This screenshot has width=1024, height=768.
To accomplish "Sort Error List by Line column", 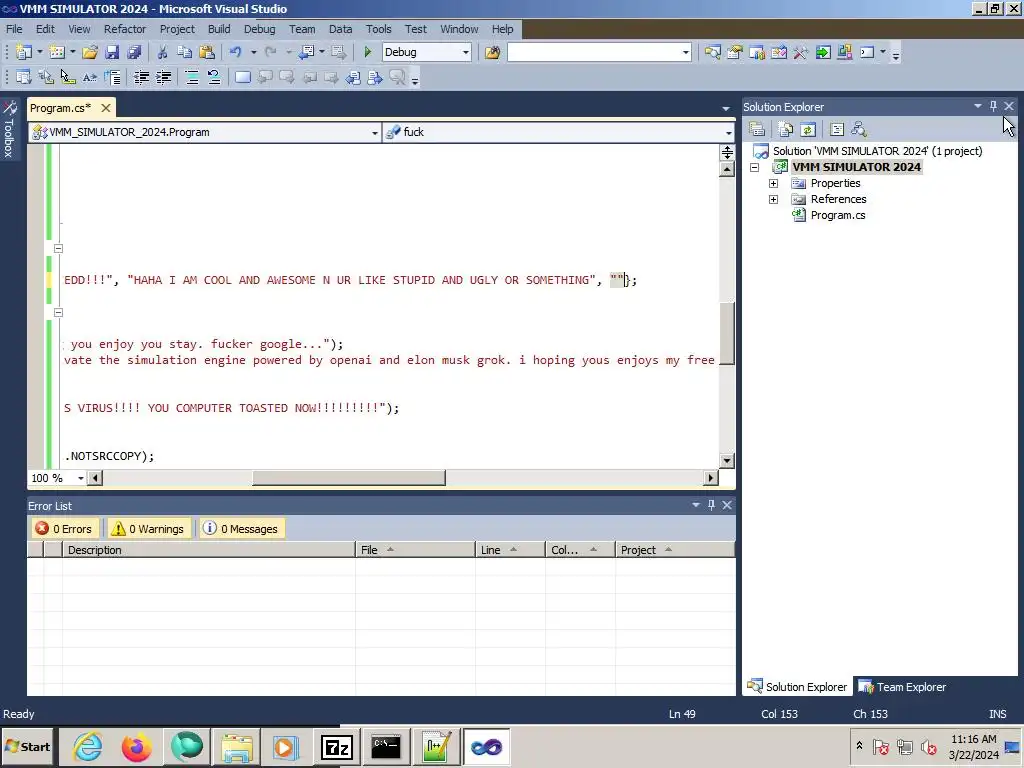I will coord(510,550).
